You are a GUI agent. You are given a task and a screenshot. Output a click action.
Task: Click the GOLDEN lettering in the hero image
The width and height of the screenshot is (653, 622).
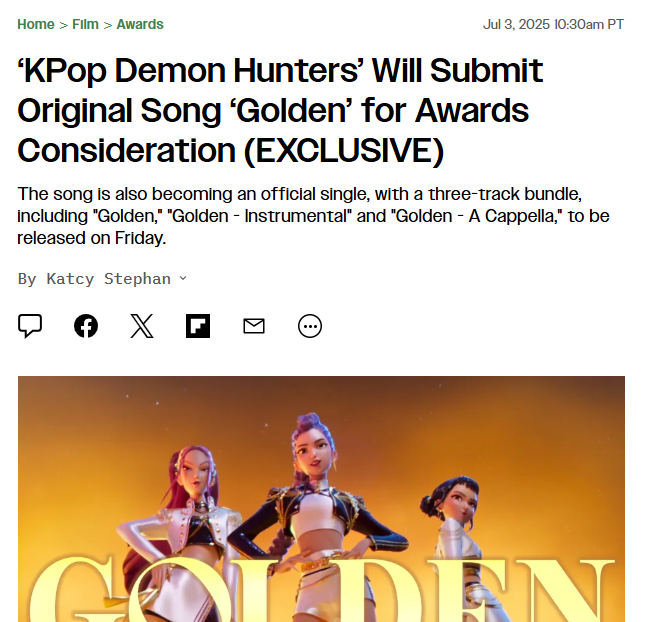[x=322, y=589]
